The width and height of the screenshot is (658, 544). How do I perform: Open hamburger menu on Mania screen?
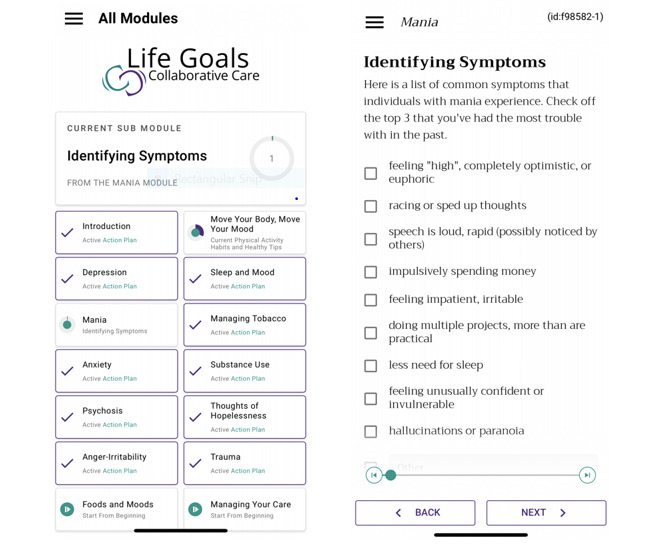pyautogui.click(x=374, y=22)
